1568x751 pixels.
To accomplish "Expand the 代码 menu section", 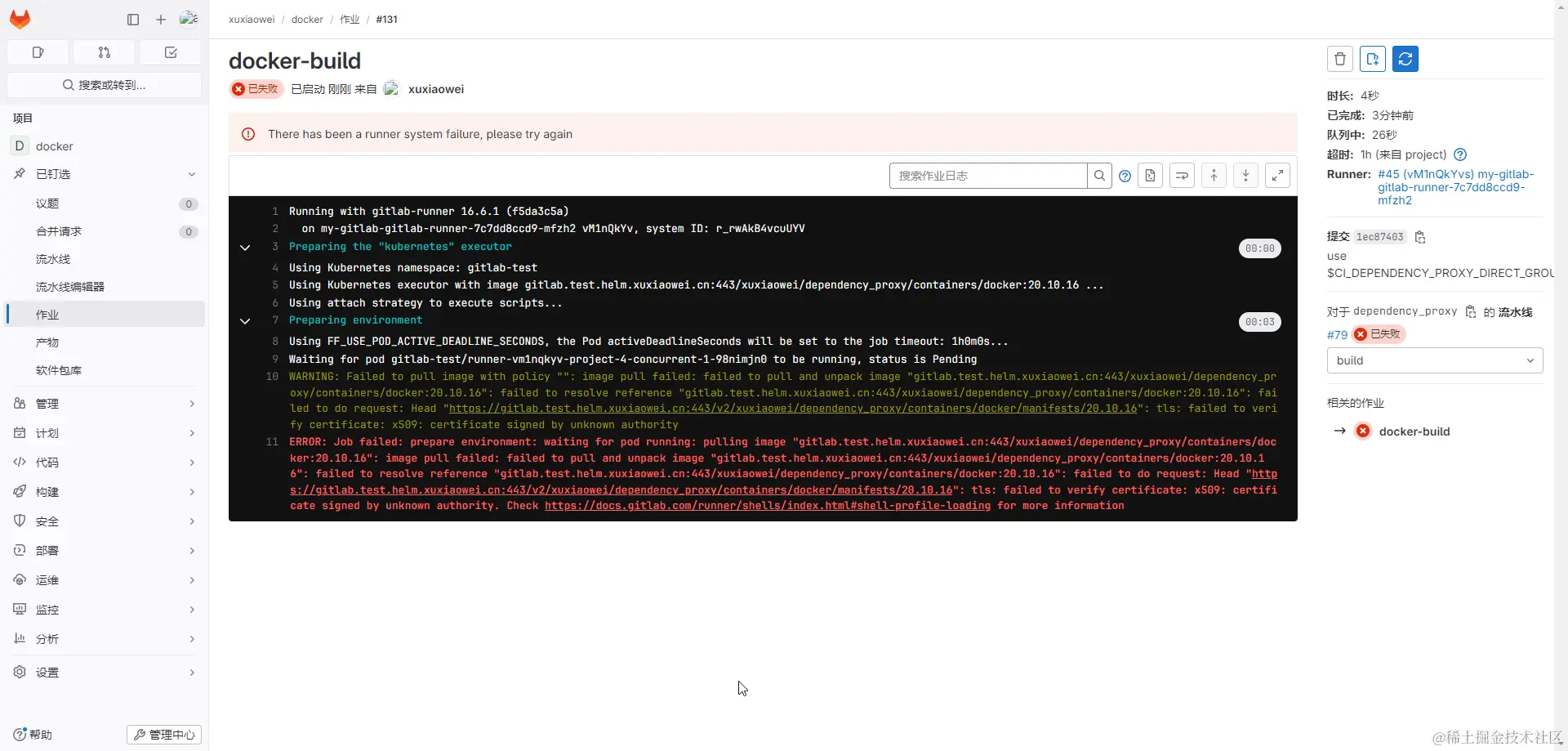I will point(106,463).
